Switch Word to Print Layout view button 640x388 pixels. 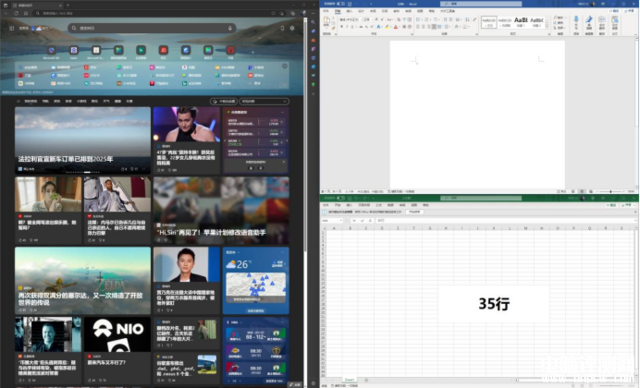(x=582, y=191)
